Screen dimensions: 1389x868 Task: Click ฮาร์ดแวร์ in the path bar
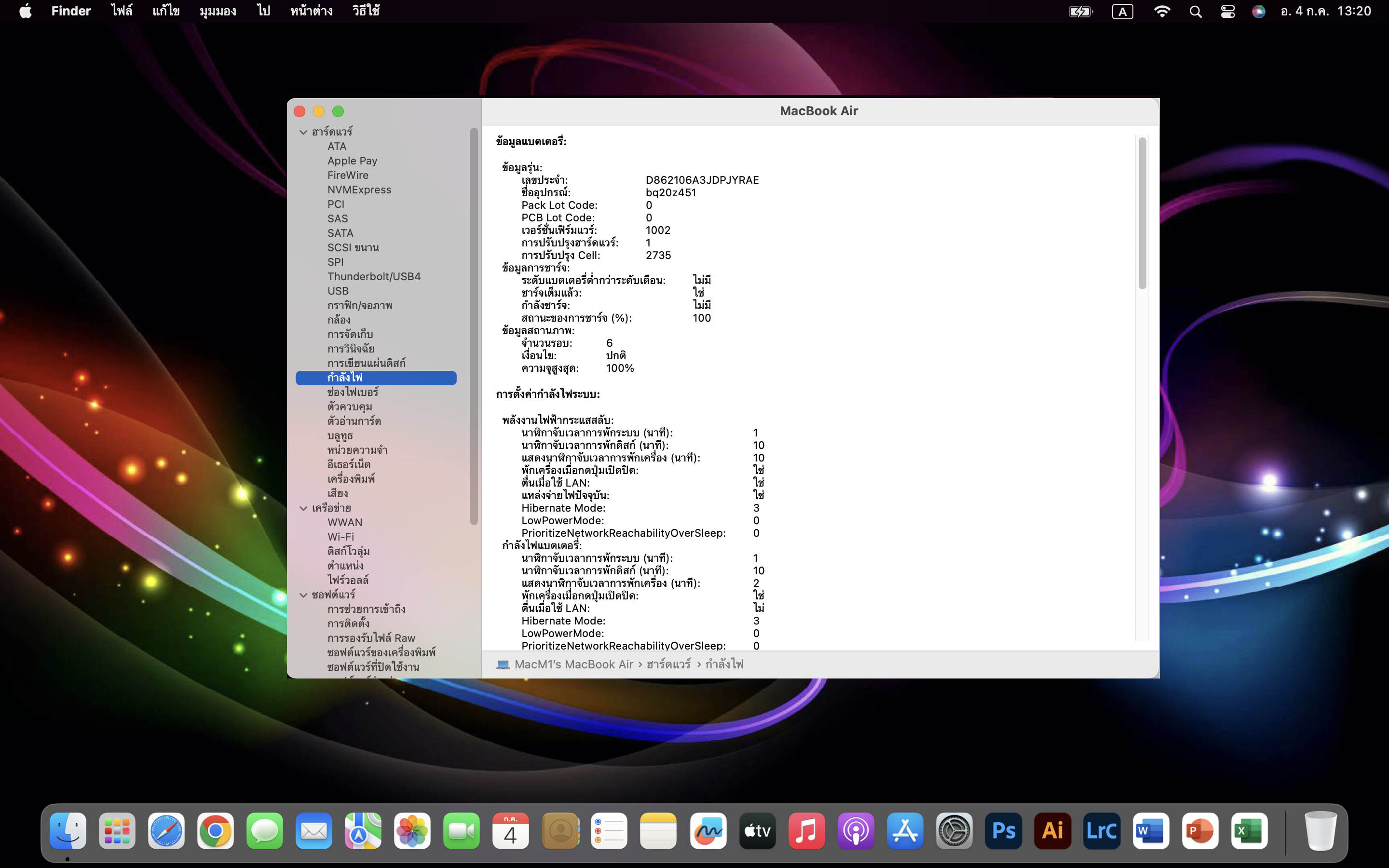click(668, 664)
